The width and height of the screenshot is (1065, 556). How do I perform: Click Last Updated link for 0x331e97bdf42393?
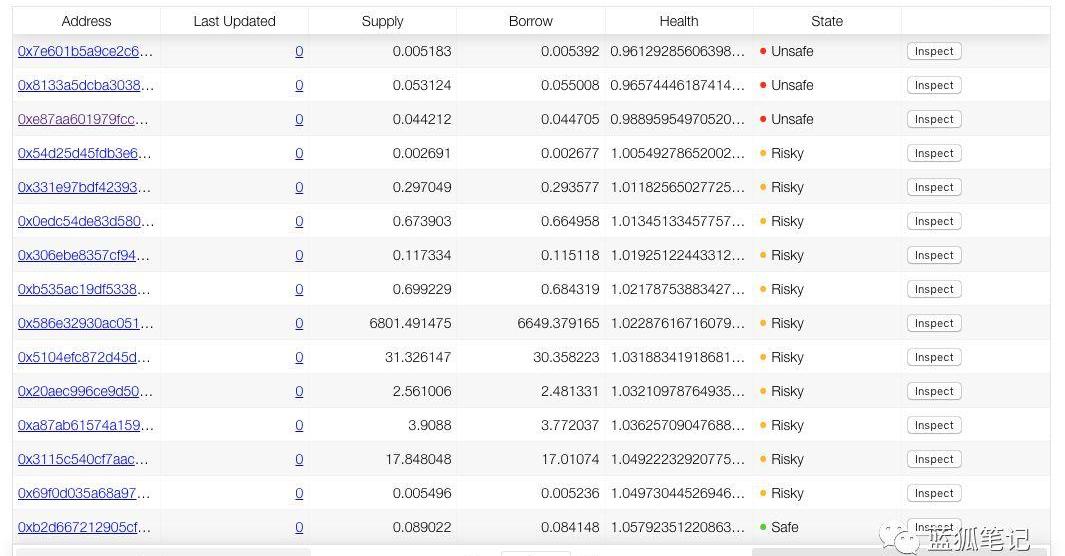coord(299,187)
